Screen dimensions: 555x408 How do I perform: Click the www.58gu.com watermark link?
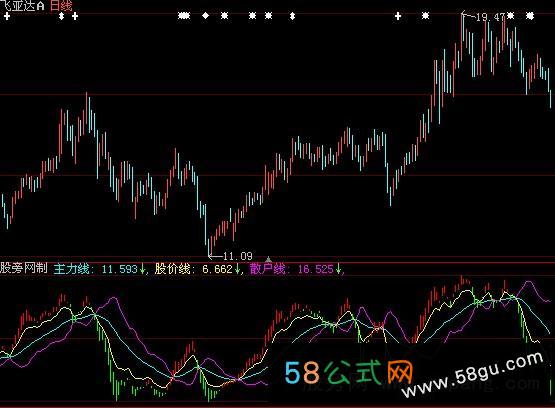point(473,375)
